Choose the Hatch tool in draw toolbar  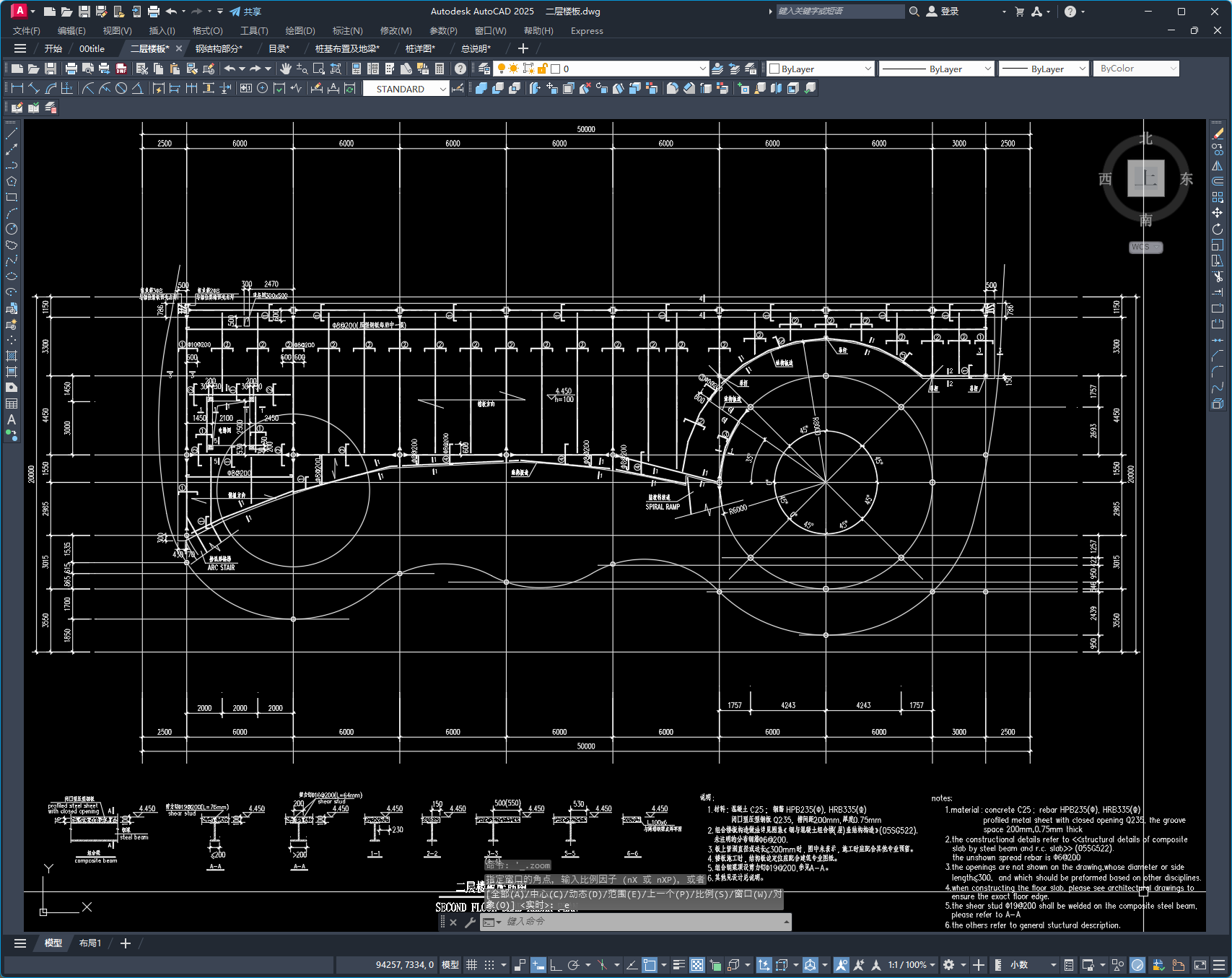(12, 356)
